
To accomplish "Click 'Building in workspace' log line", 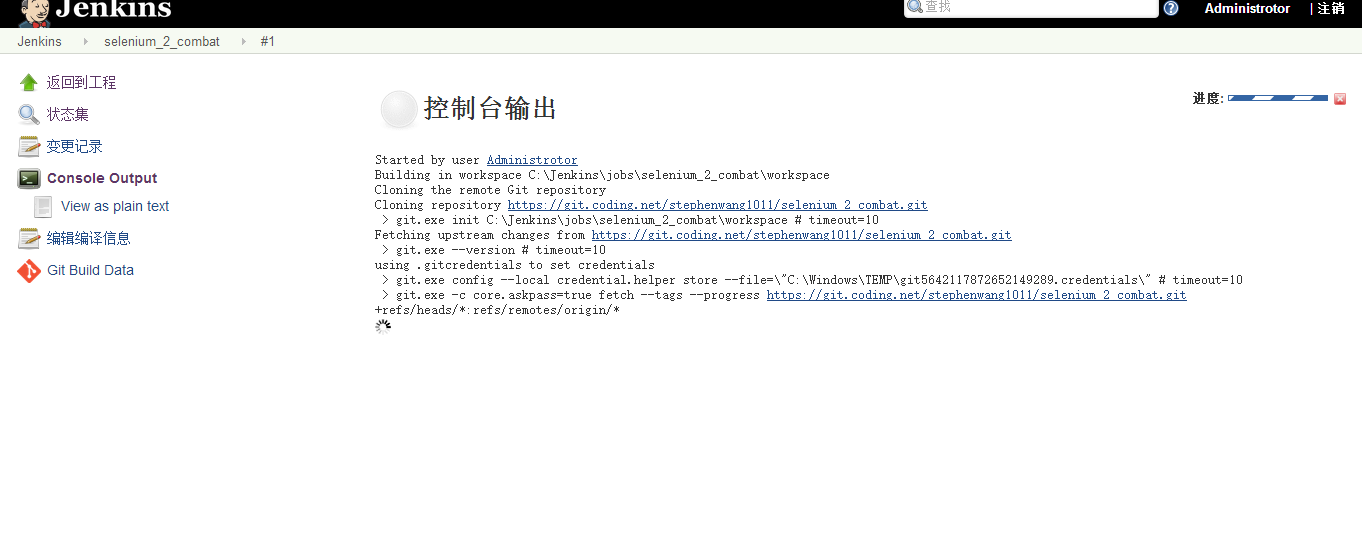I will (x=602, y=175).
